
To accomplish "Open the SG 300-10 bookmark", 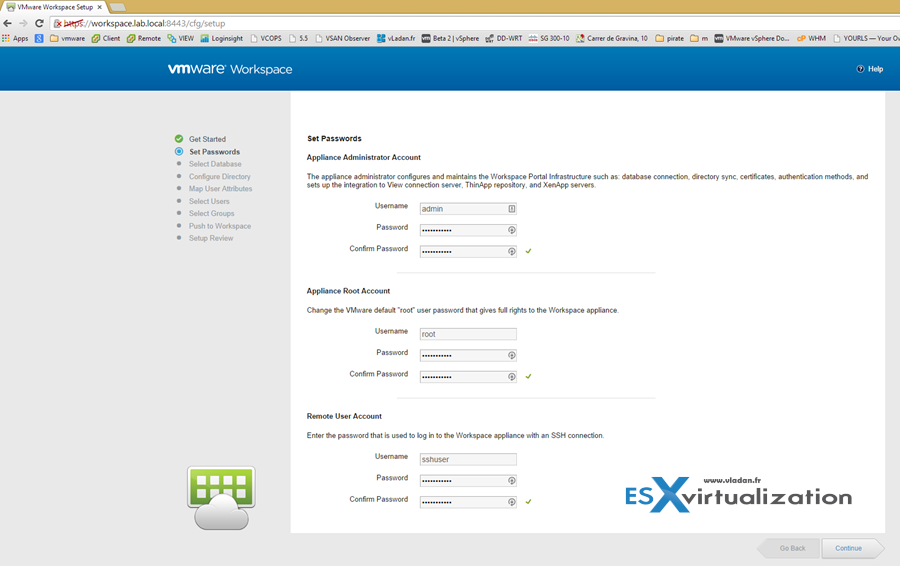I will click(549, 38).
